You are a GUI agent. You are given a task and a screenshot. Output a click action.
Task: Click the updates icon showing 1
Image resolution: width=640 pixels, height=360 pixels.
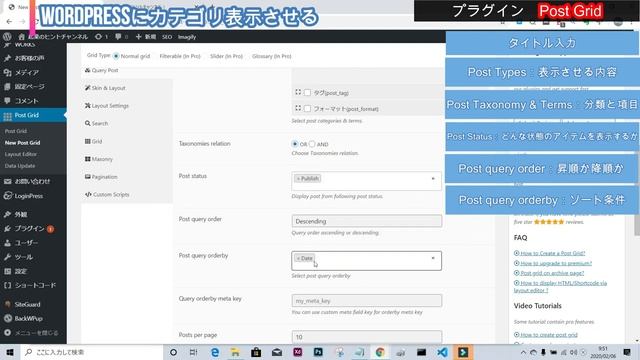pyautogui.click(x=101, y=37)
